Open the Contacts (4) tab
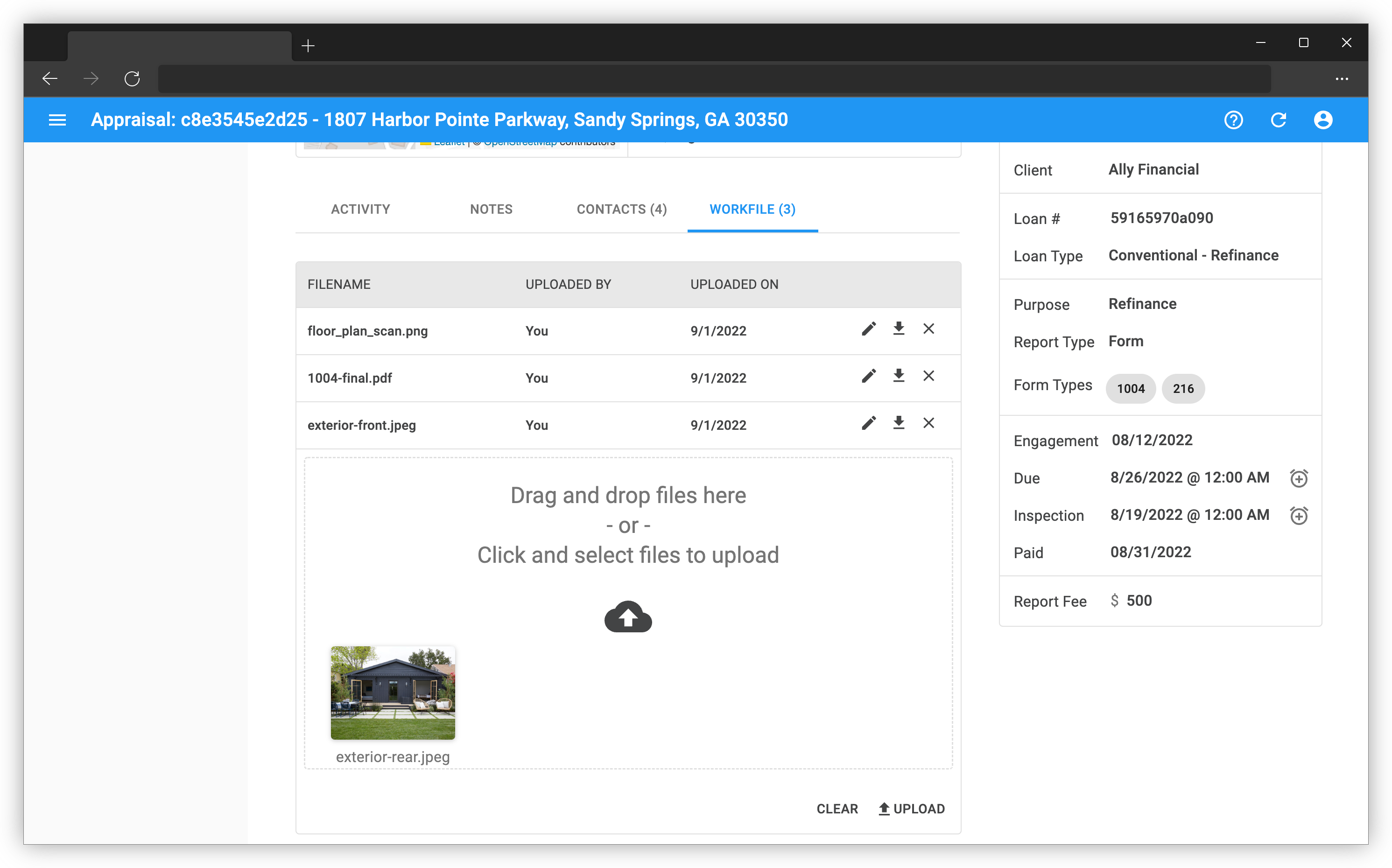The height and width of the screenshot is (868, 1392). [621, 209]
